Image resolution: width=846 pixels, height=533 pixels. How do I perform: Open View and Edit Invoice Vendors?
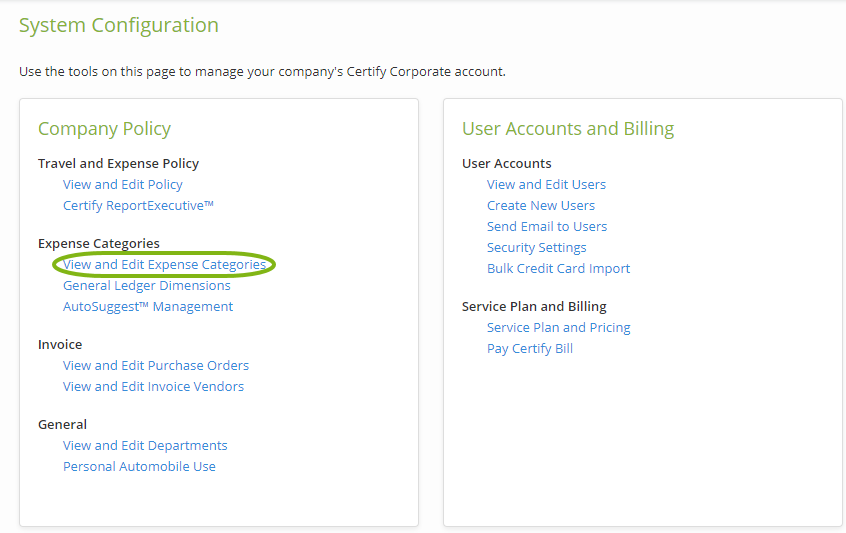point(153,386)
